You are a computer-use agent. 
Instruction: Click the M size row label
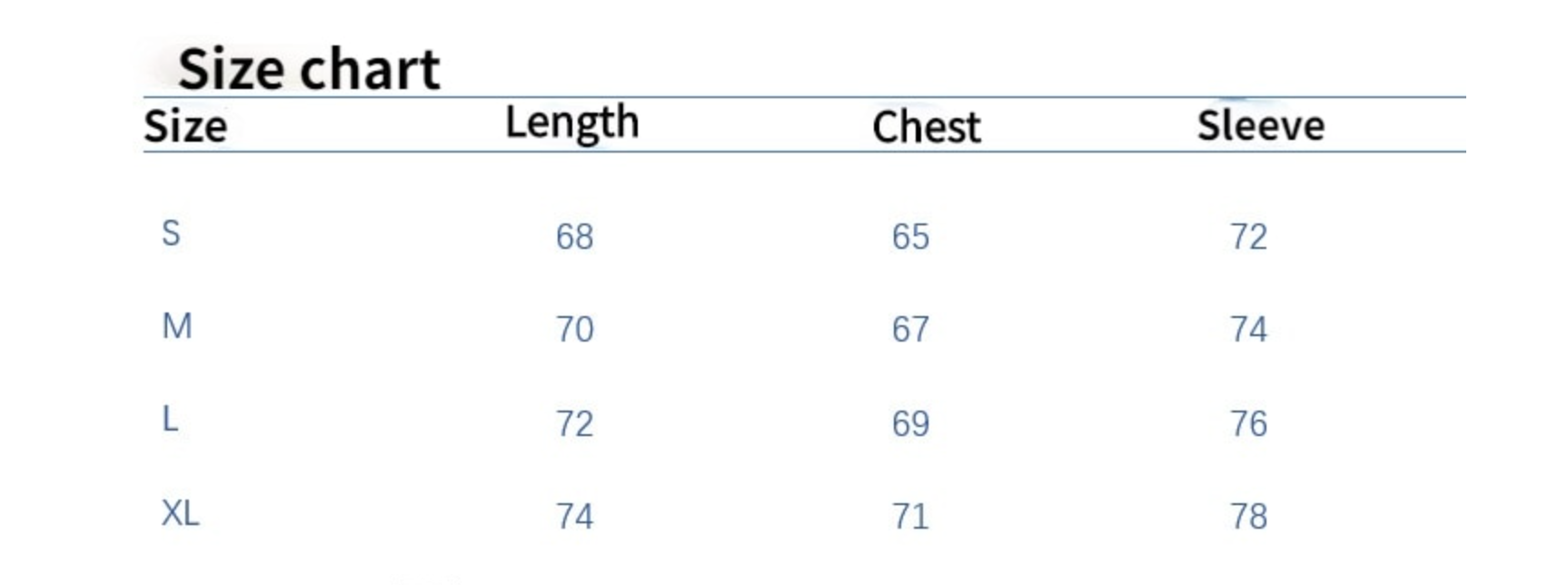point(177,326)
